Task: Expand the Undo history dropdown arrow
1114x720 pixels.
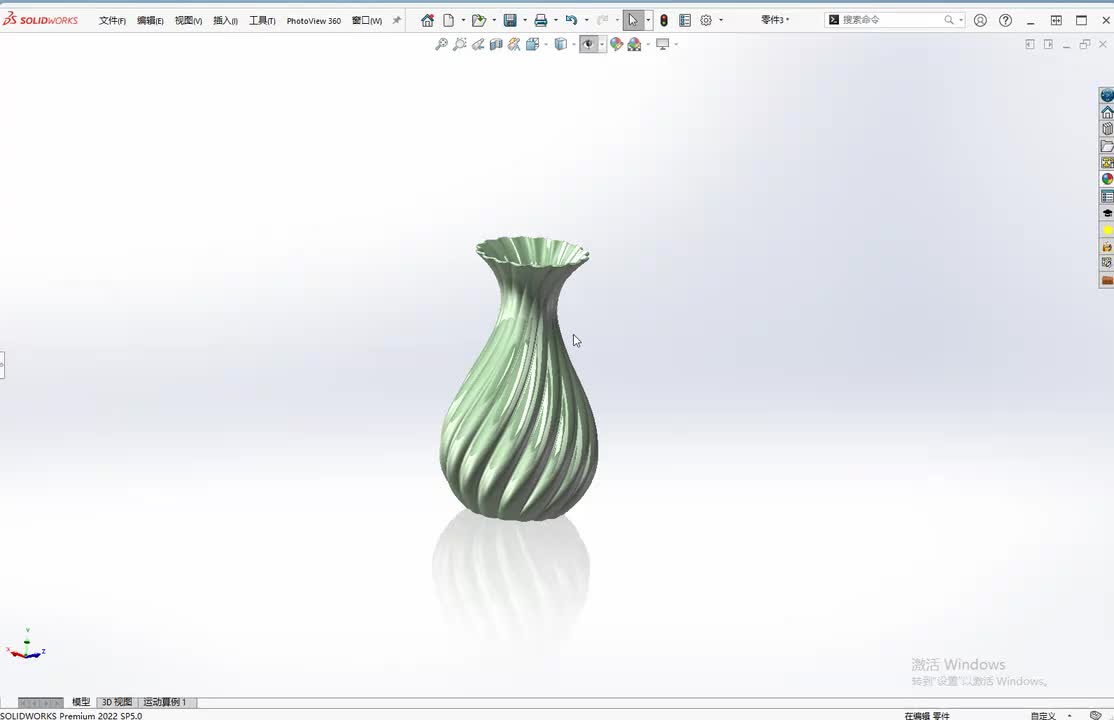Action: 586,21
